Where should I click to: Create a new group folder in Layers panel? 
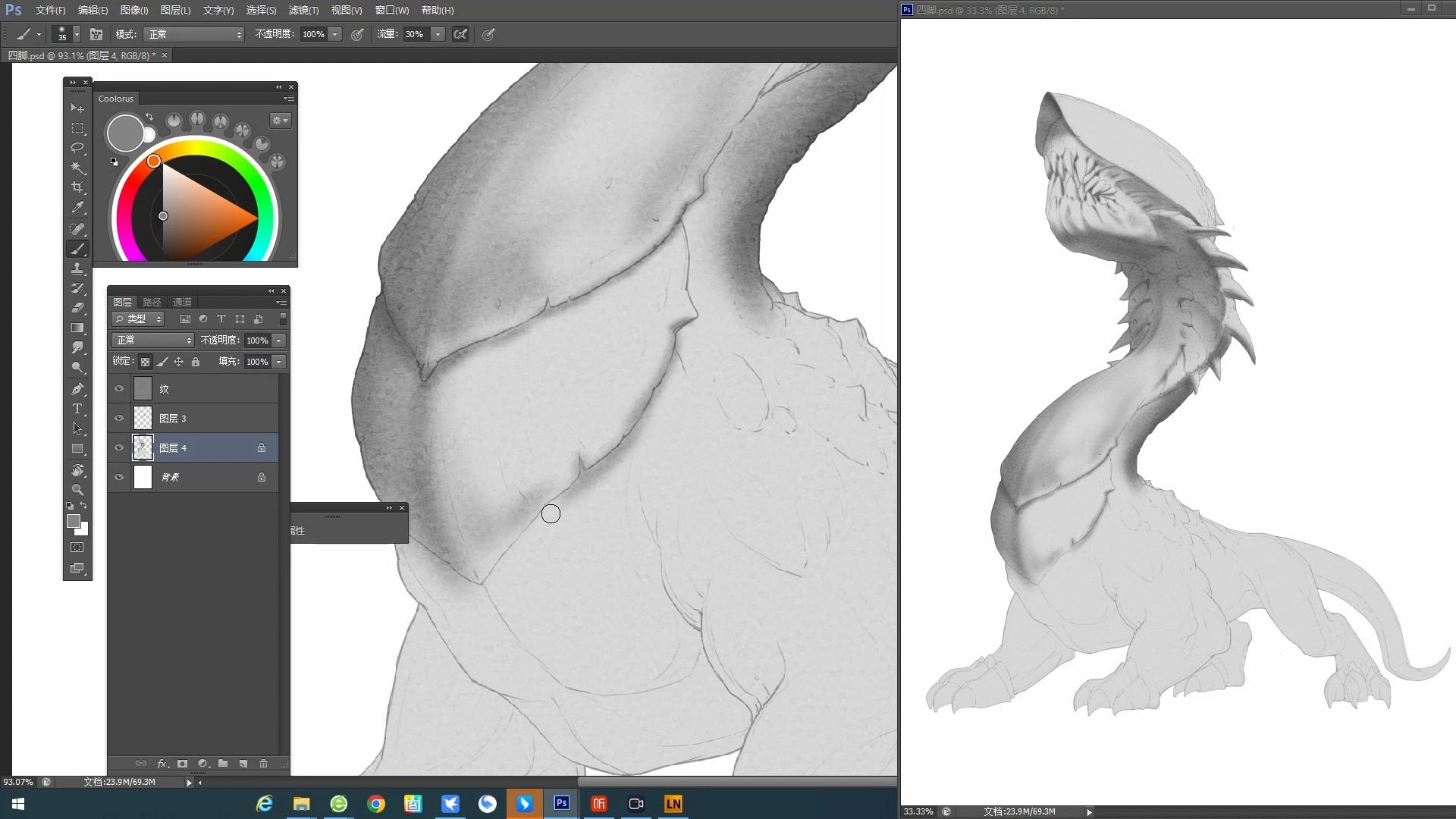point(223,764)
